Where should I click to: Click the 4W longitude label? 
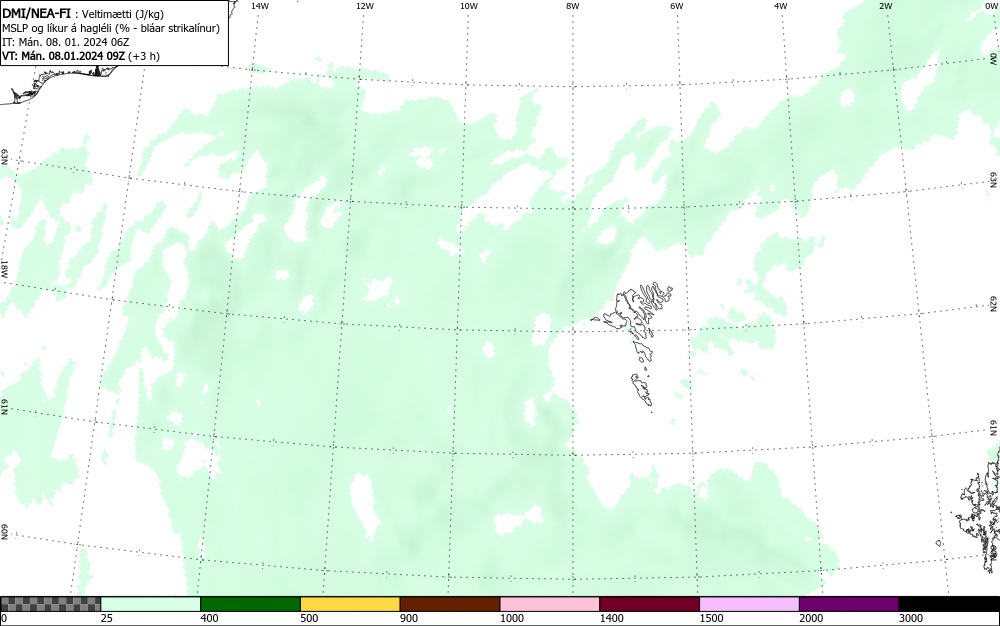tap(781, 6)
